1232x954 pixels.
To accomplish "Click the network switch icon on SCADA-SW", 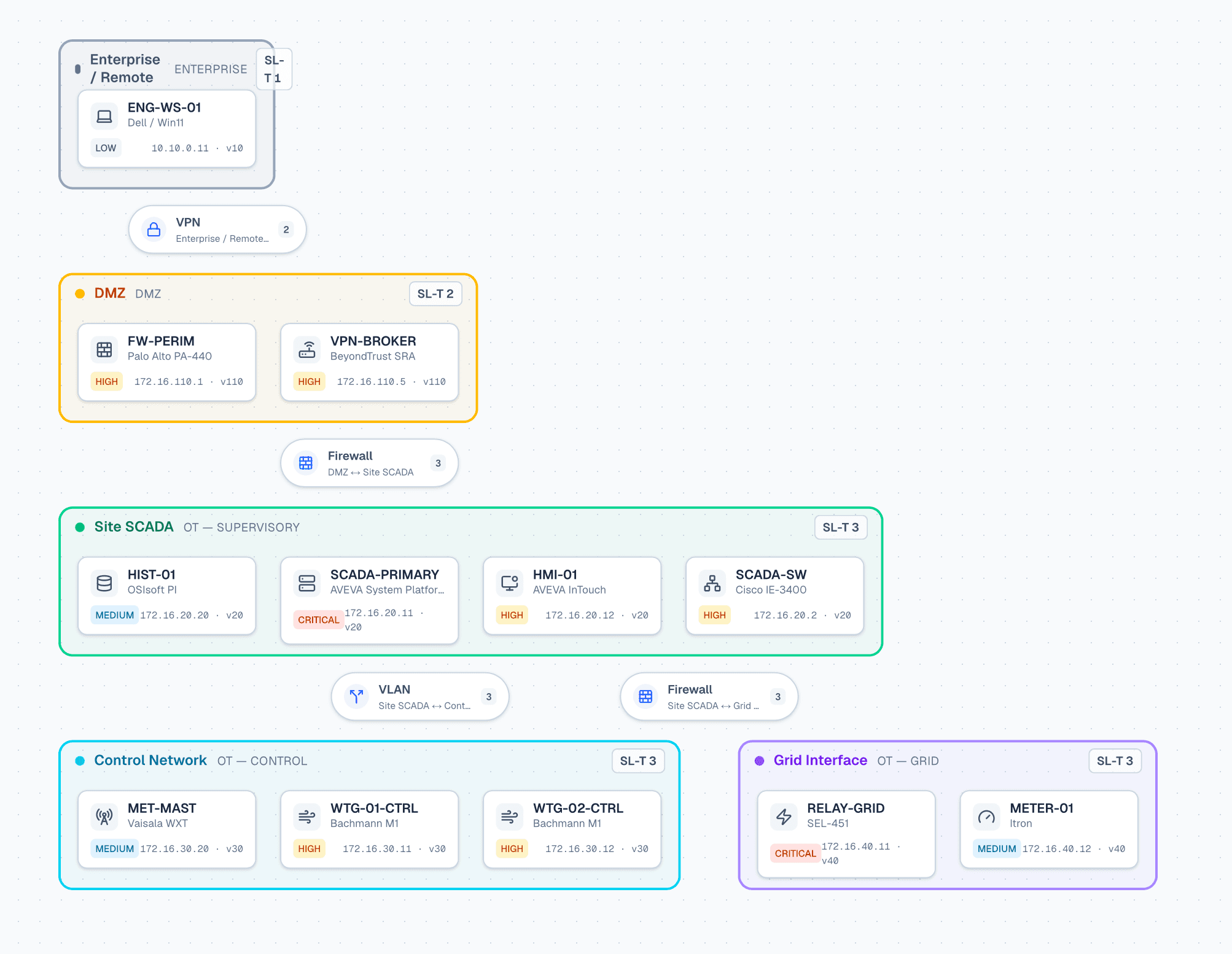I will (712, 583).
